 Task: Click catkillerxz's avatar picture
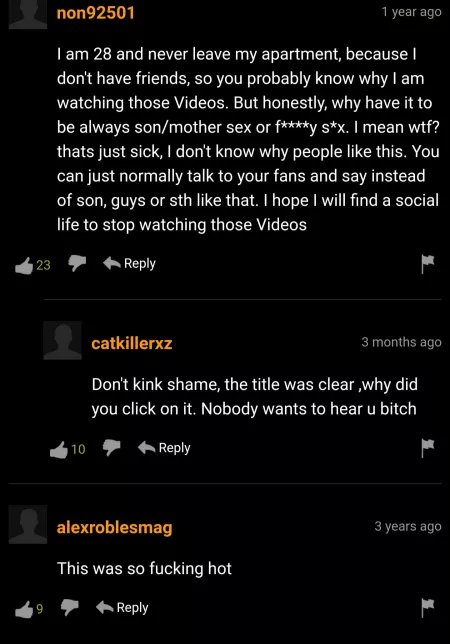(62, 340)
